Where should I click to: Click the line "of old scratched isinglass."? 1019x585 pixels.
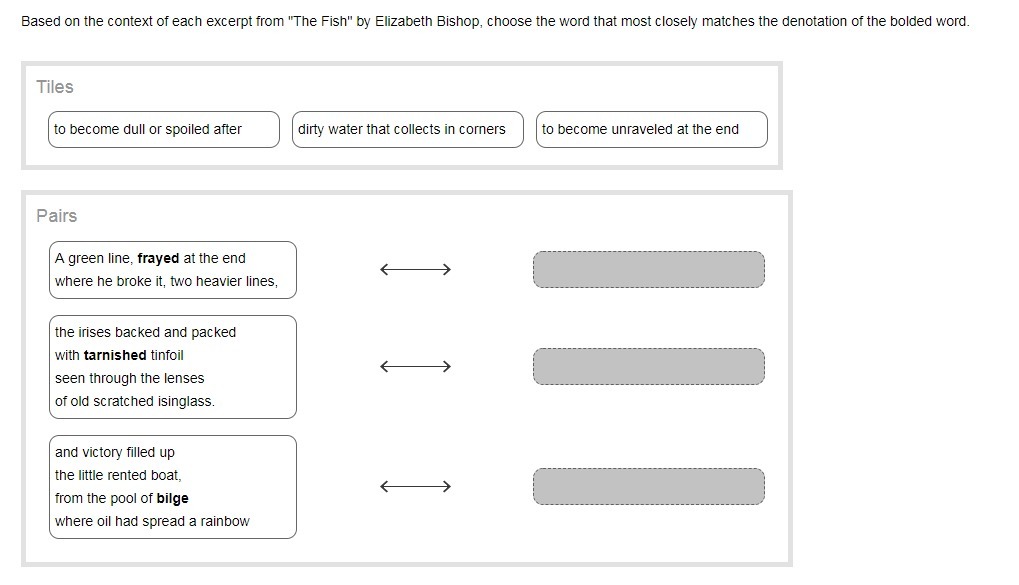point(135,401)
